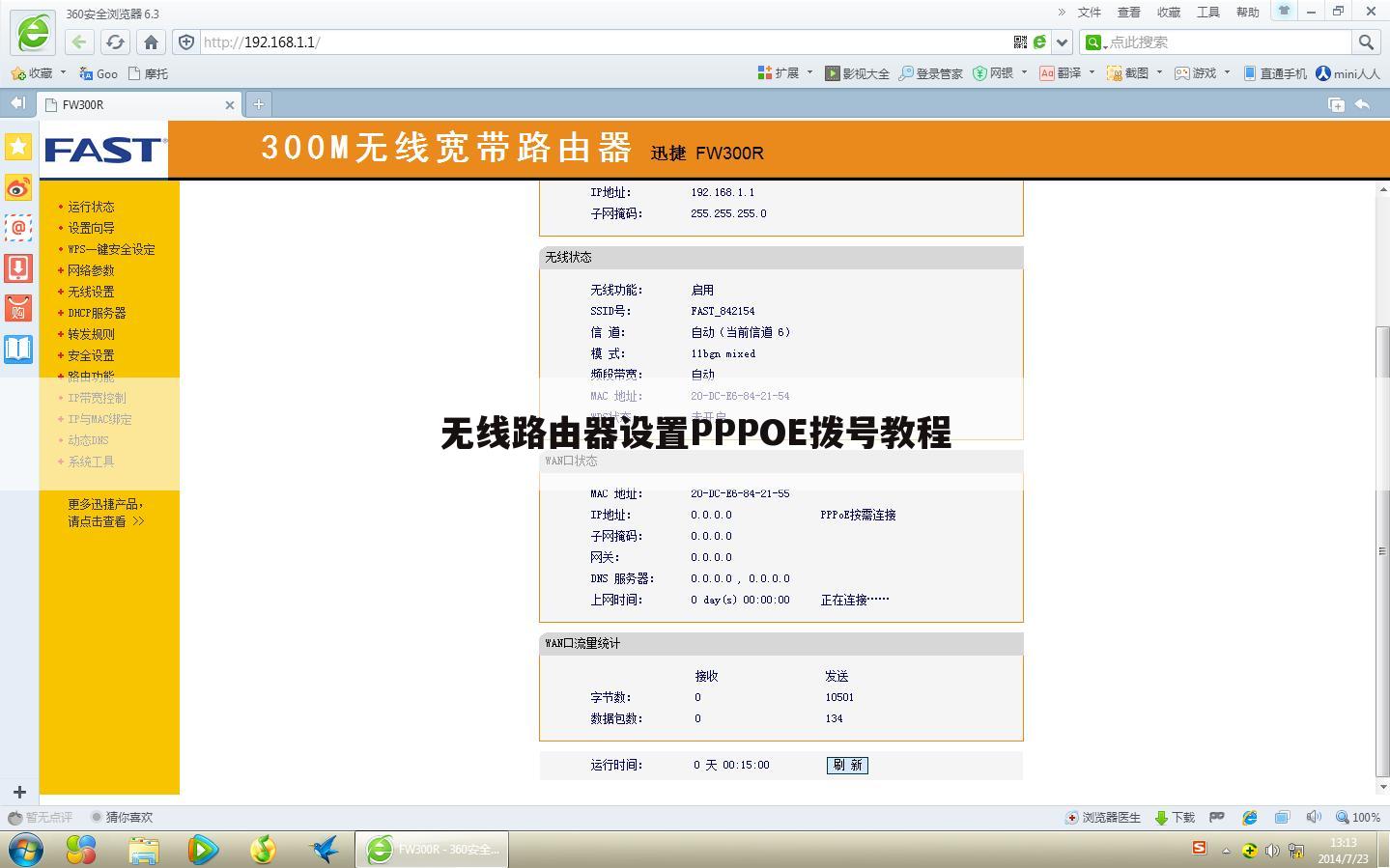Open the green media player taskbar icon
1390x868 pixels.
203,850
